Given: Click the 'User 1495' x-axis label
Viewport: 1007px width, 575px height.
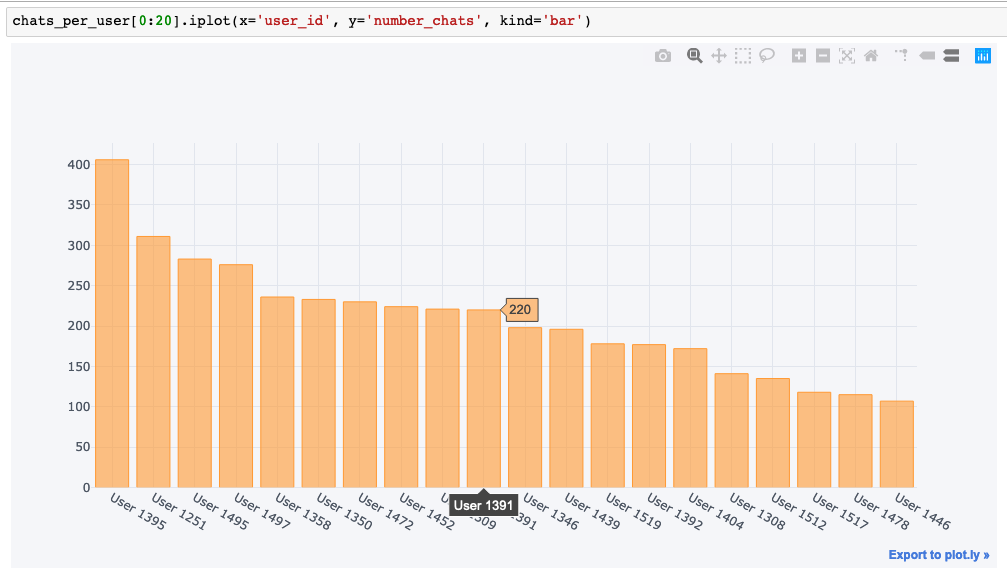Looking at the screenshot, I should (x=221, y=511).
